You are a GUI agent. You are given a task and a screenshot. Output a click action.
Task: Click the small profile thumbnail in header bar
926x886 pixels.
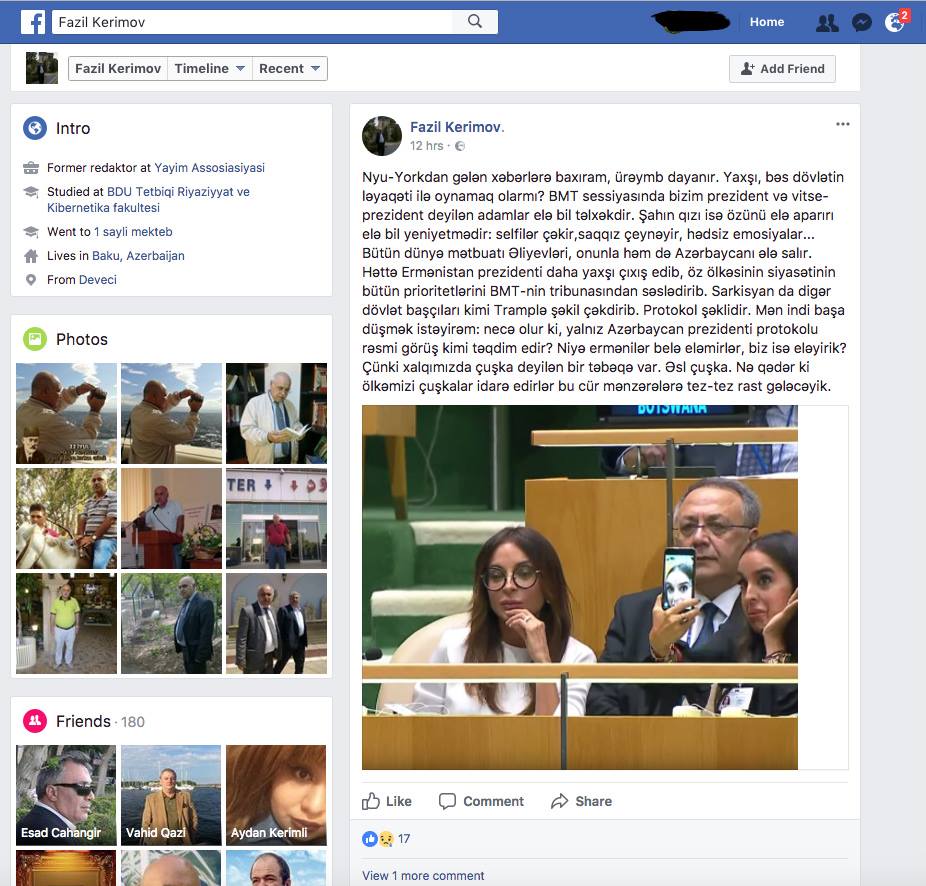coord(42,68)
